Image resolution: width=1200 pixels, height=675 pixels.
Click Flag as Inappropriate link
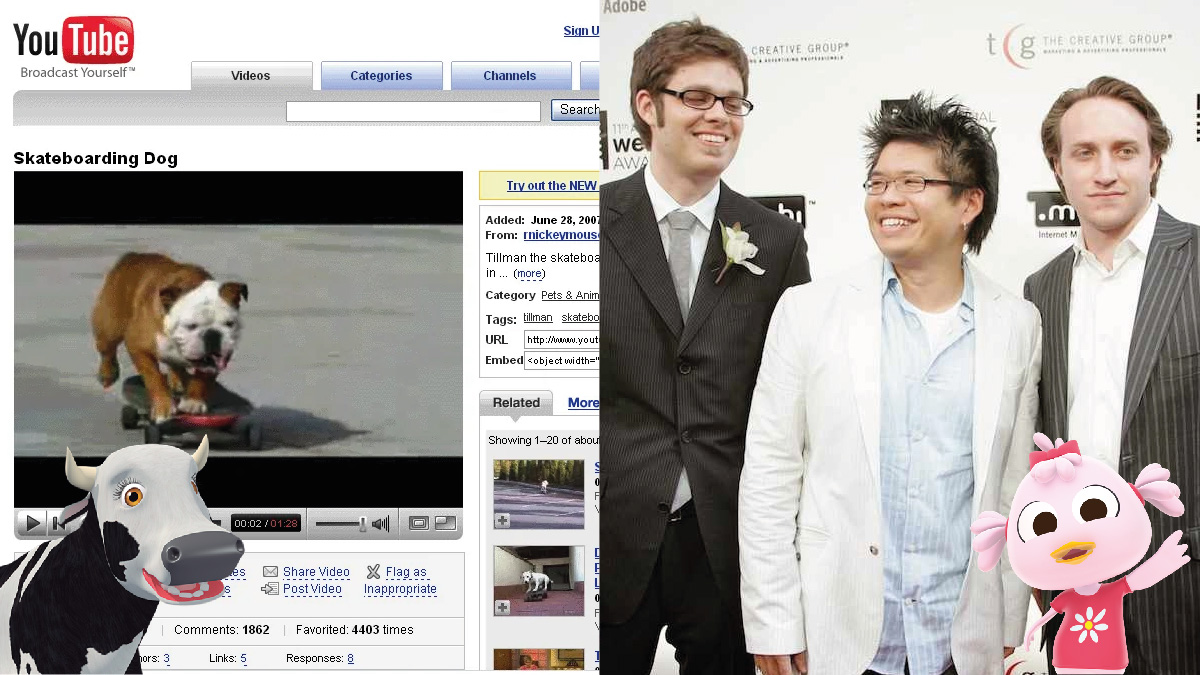(401, 581)
